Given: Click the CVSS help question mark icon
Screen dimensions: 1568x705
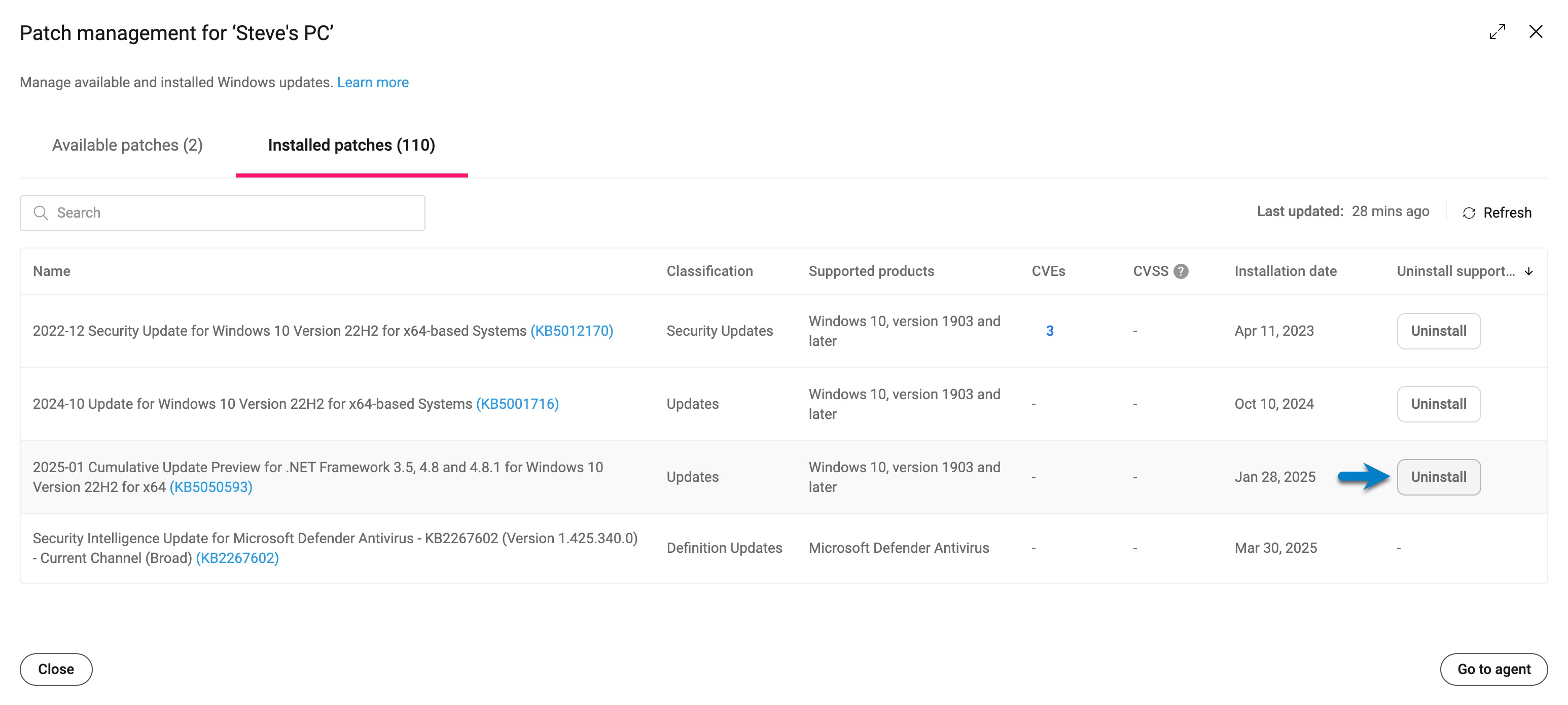Looking at the screenshot, I should point(1180,271).
